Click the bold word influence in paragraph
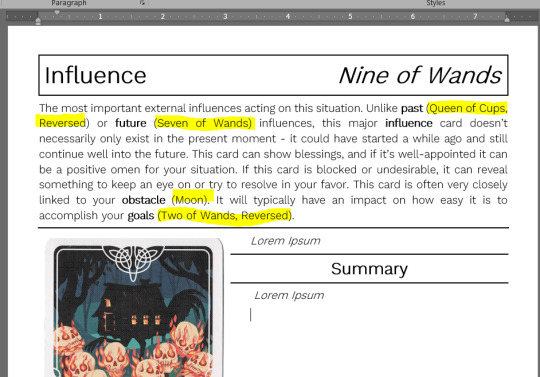The image size is (540, 377). pos(408,123)
